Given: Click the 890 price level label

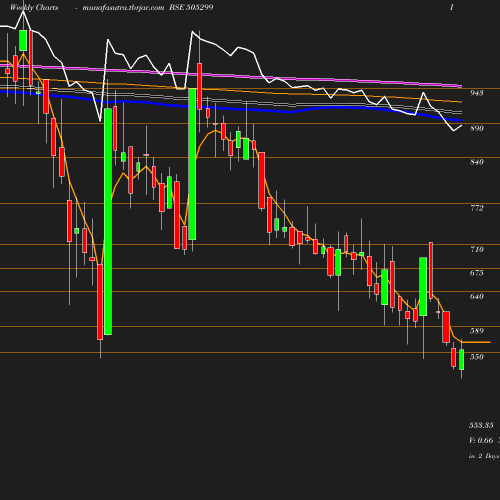Looking at the screenshot, I should pos(476,128).
